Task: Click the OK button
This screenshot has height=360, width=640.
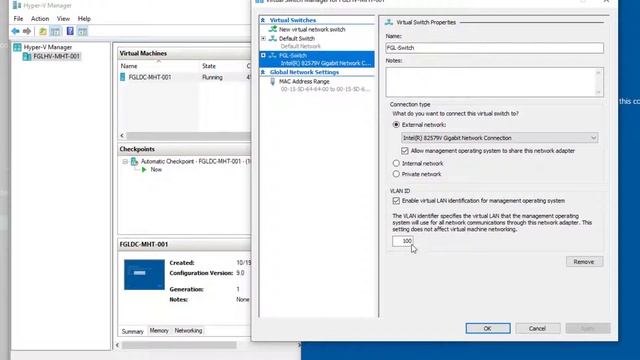Action: click(488, 328)
